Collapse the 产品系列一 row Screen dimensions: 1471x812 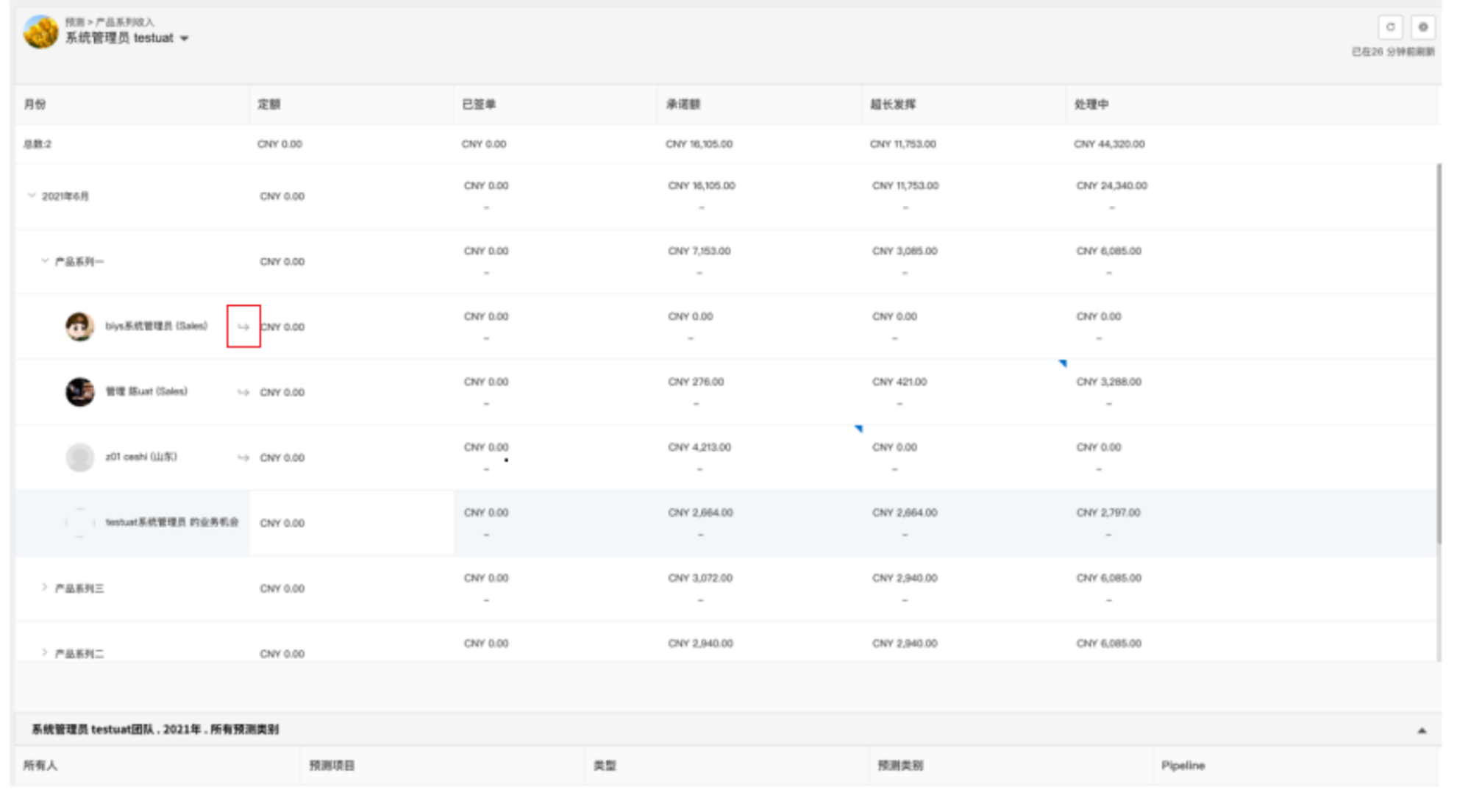[45, 261]
